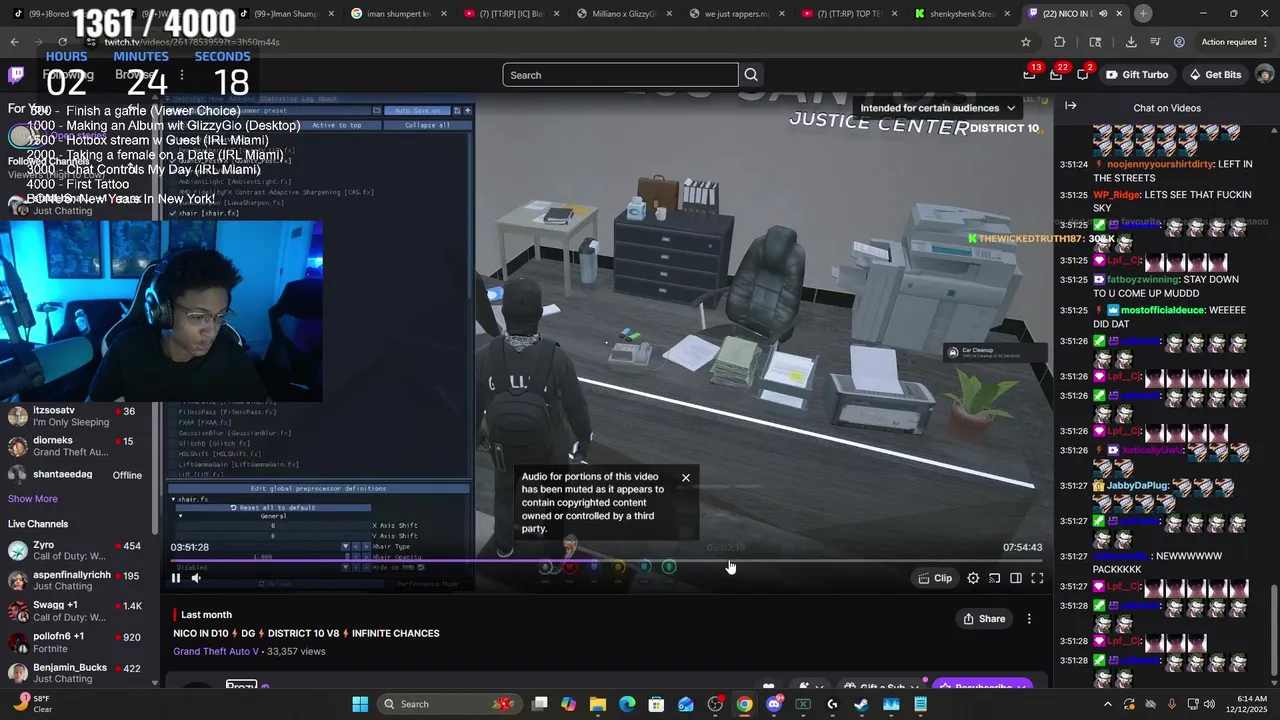Open the user avatar menu
This screenshot has height=720, width=1280.
[1264, 75]
